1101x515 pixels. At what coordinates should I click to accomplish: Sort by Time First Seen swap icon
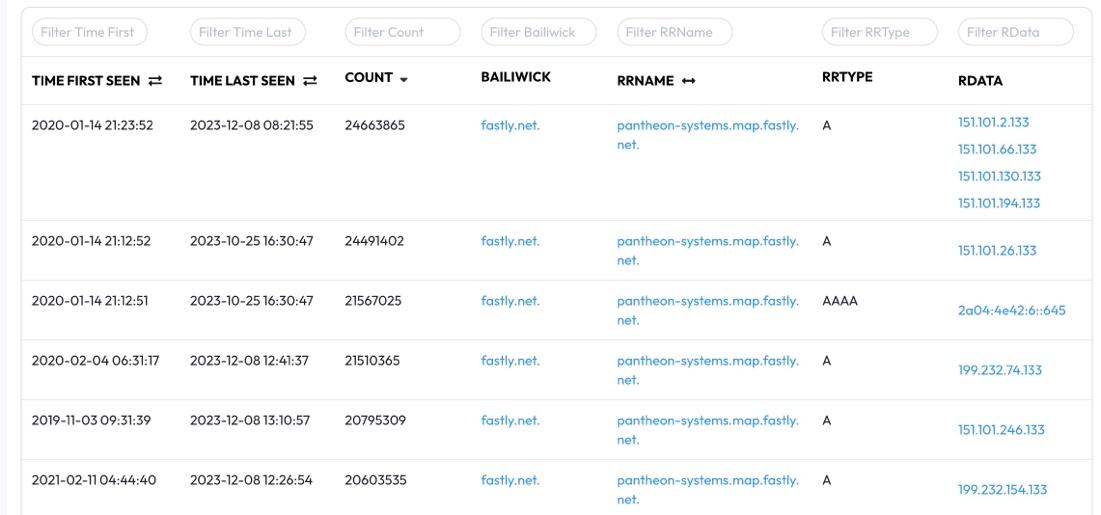[155, 81]
